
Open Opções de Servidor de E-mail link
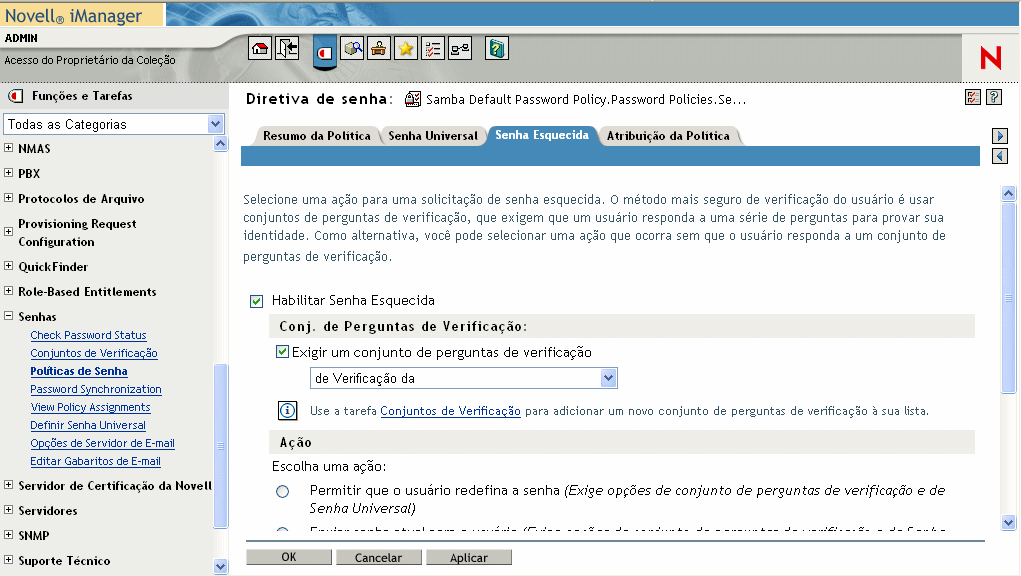click(x=102, y=443)
